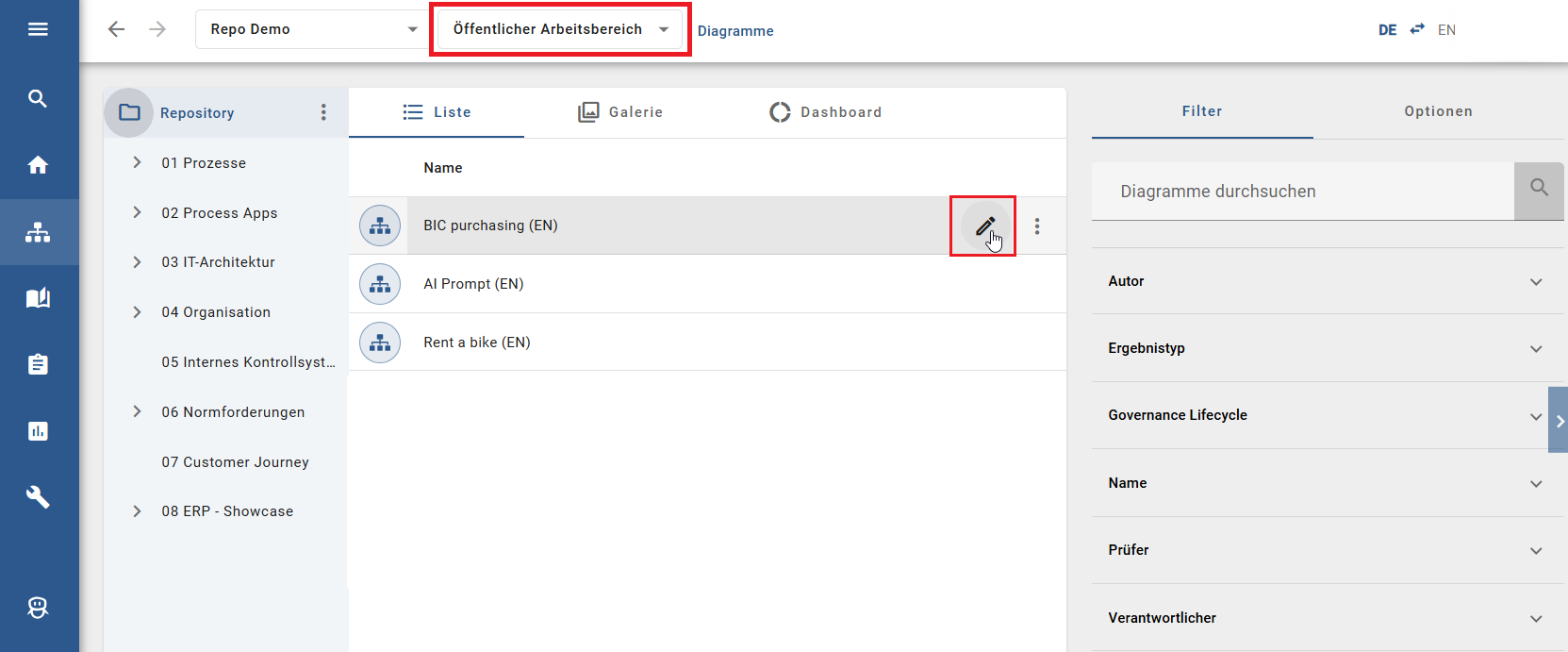
Task: Click the edit pencil for BIC purchasing
Action: coord(983,226)
